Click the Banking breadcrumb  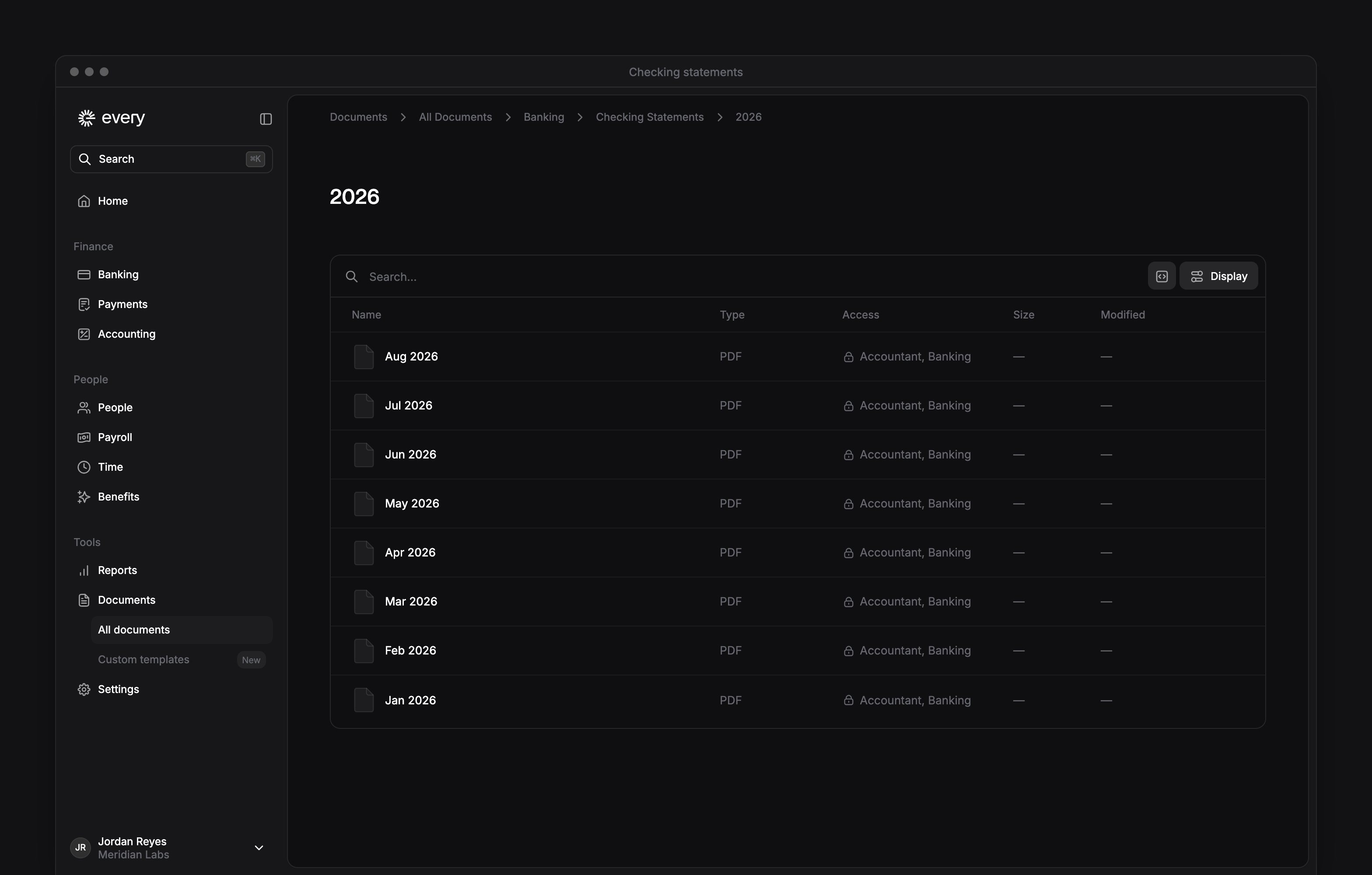point(543,117)
